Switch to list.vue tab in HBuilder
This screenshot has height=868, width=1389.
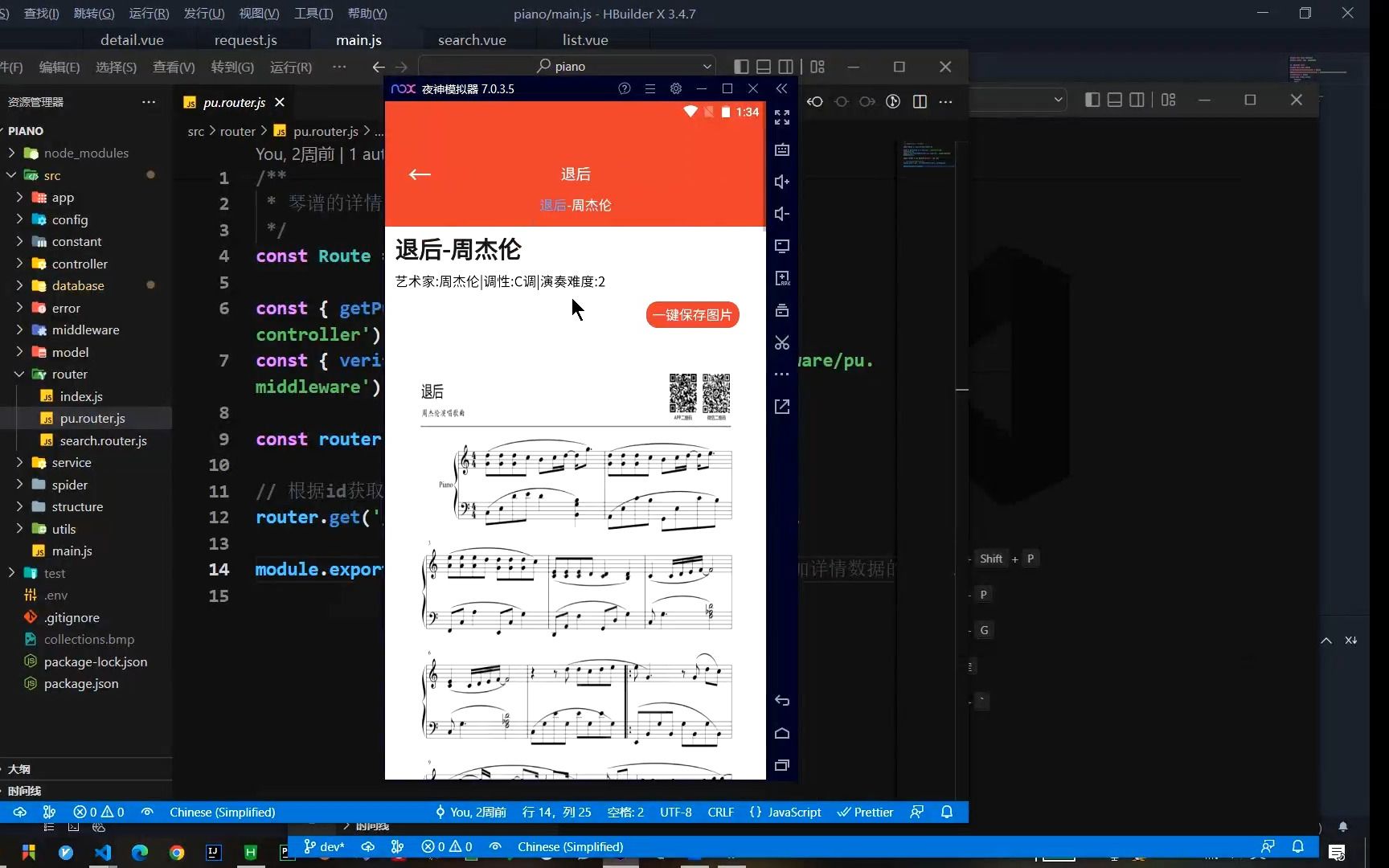[585, 39]
